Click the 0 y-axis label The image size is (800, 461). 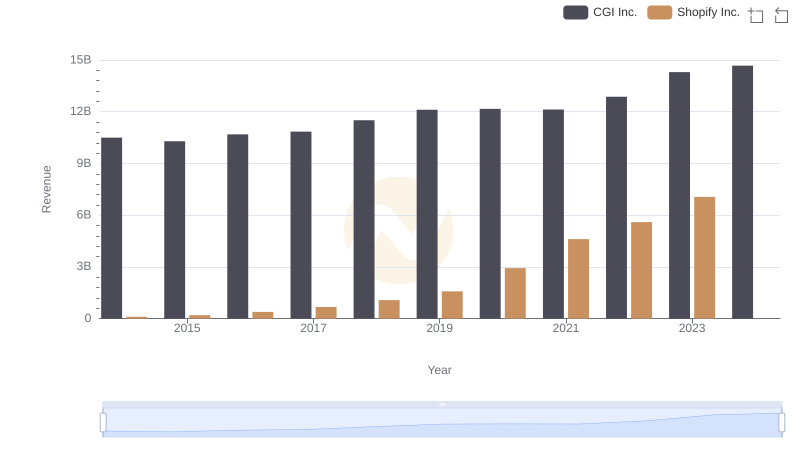point(88,319)
